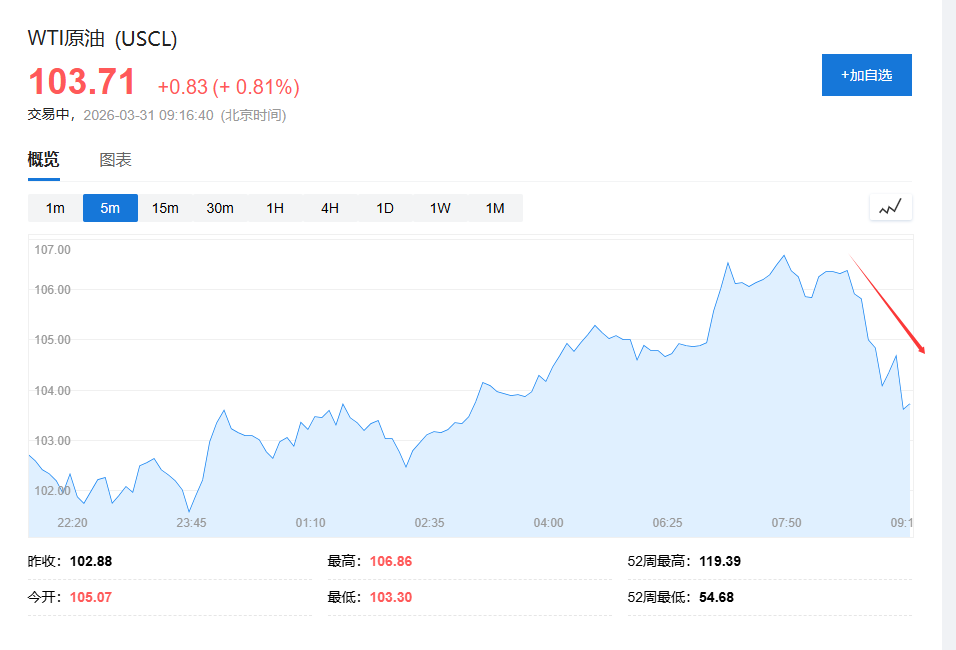Click the 最高 value 106.86
956x650 pixels.
tap(392, 561)
